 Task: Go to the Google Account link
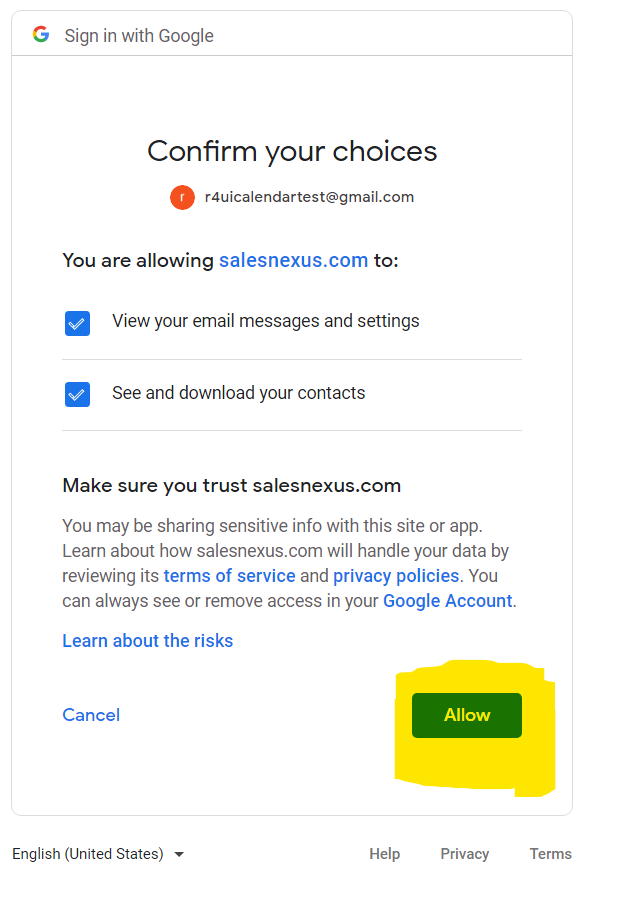(447, 601)
